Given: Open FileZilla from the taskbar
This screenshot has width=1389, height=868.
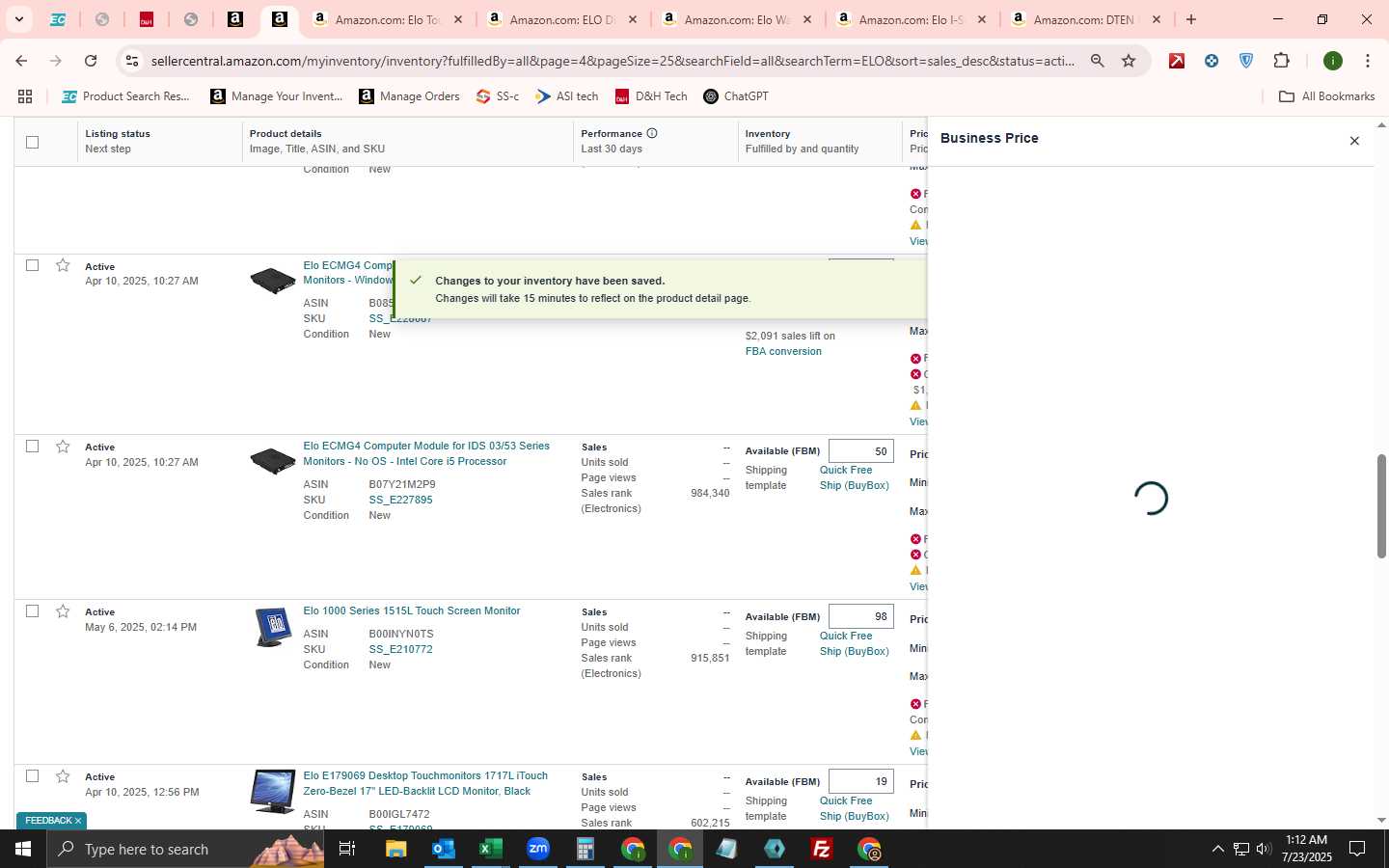Looking at the screenshot, I should (x=822, y=849).
